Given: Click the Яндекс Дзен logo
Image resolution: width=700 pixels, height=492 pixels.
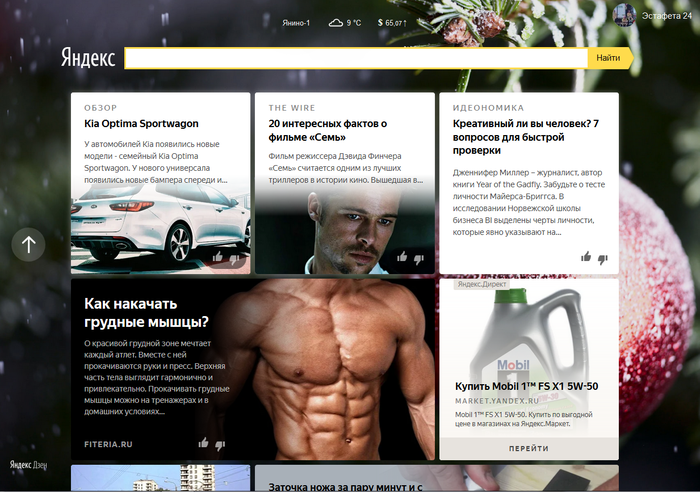Looking at the screenshot, I should click(28, 465).
